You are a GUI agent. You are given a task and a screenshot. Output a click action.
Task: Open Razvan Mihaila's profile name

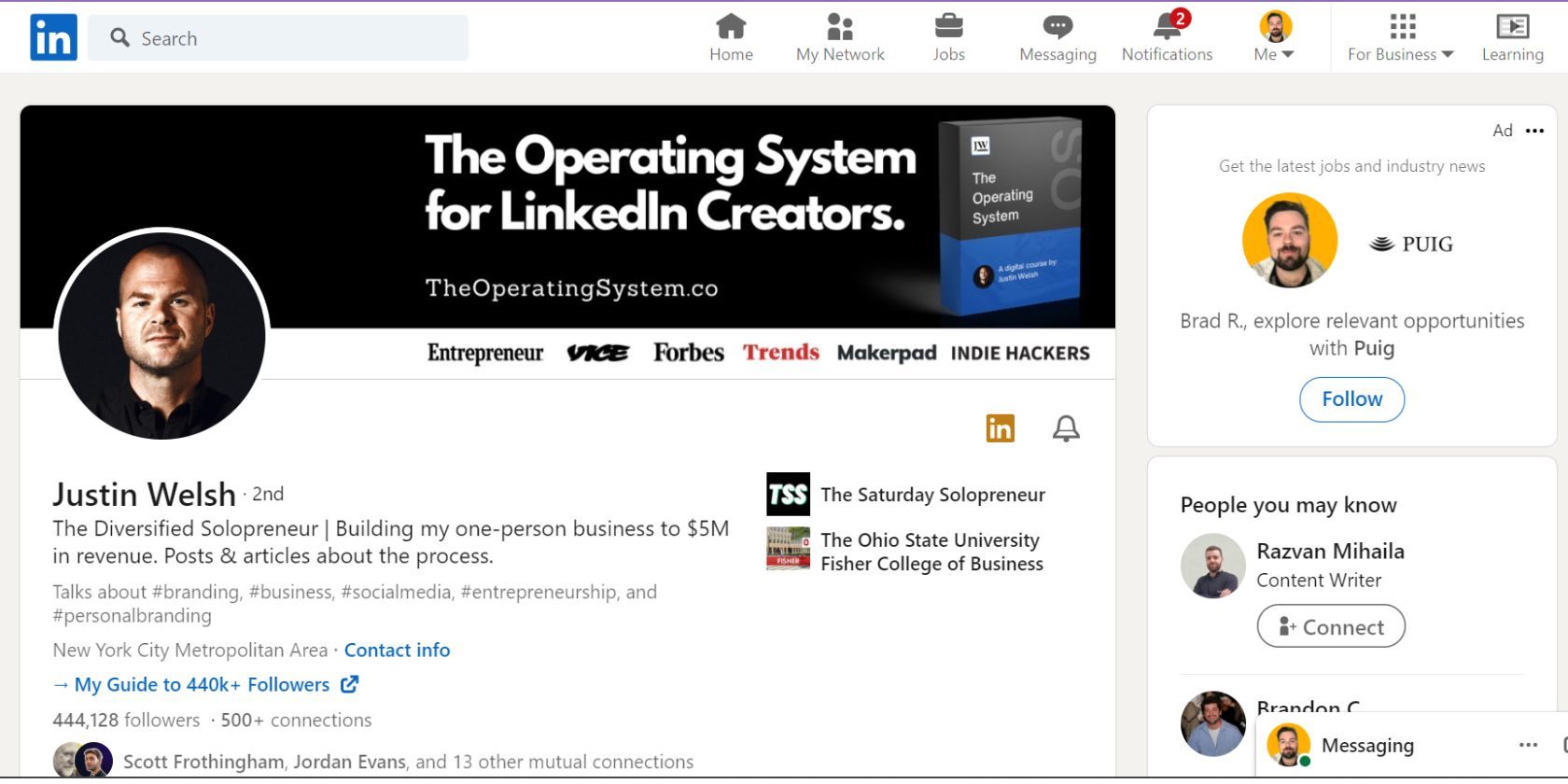click(x=1330, y=551)
